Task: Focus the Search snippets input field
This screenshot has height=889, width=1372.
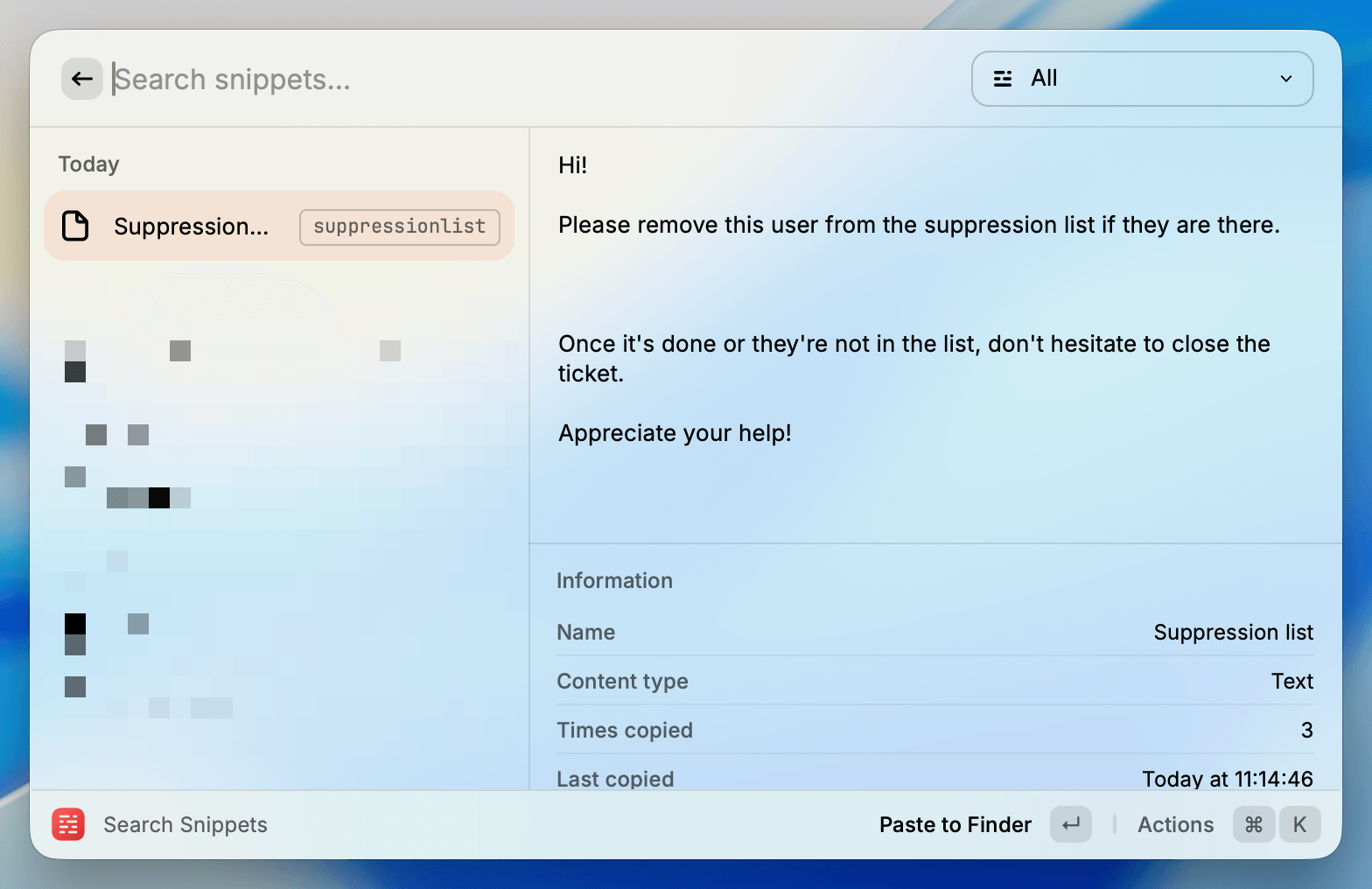Action: [525, 80]
